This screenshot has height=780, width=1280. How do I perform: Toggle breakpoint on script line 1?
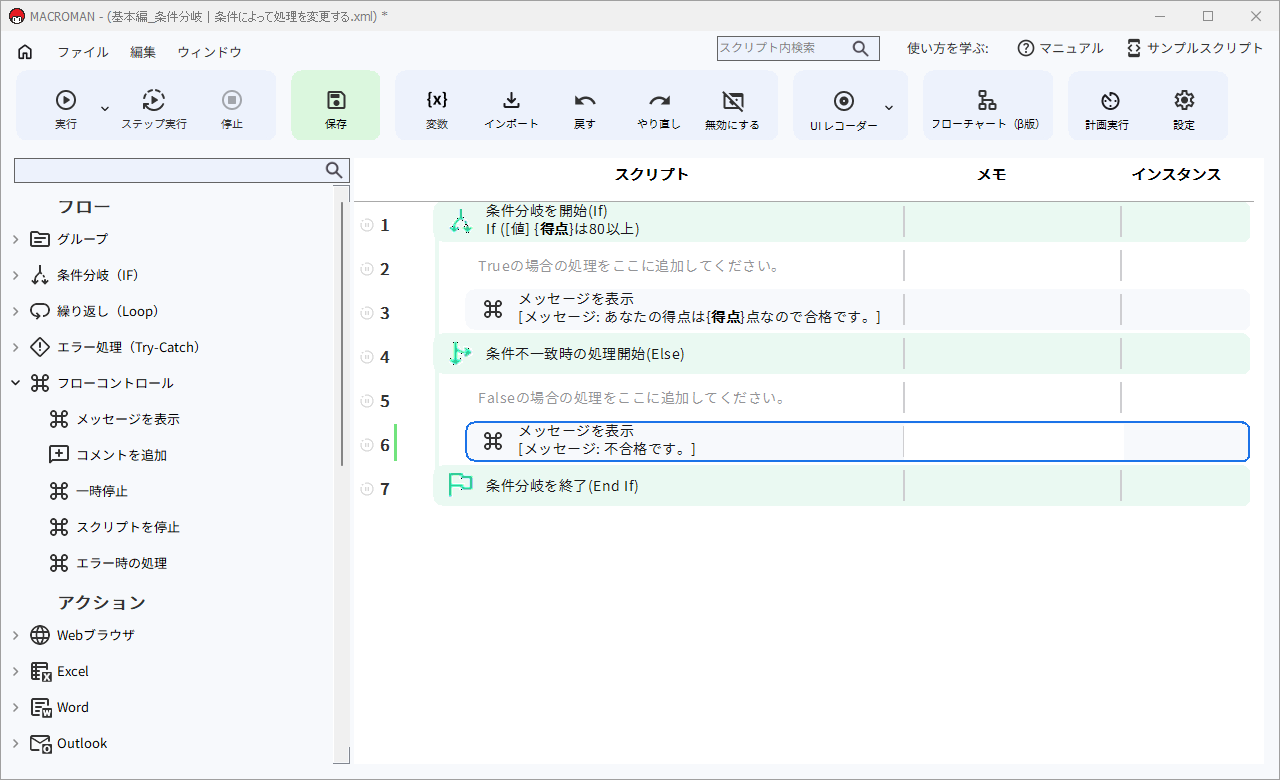[366, 225]
